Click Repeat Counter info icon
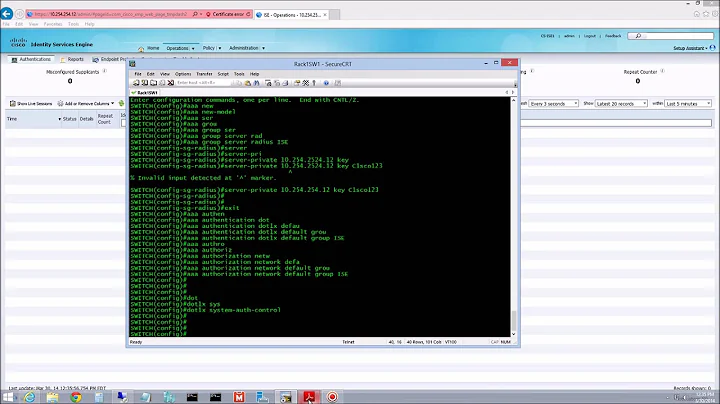Screen dimensions: 720x404 pyautogui.click(x=662, y=71)
